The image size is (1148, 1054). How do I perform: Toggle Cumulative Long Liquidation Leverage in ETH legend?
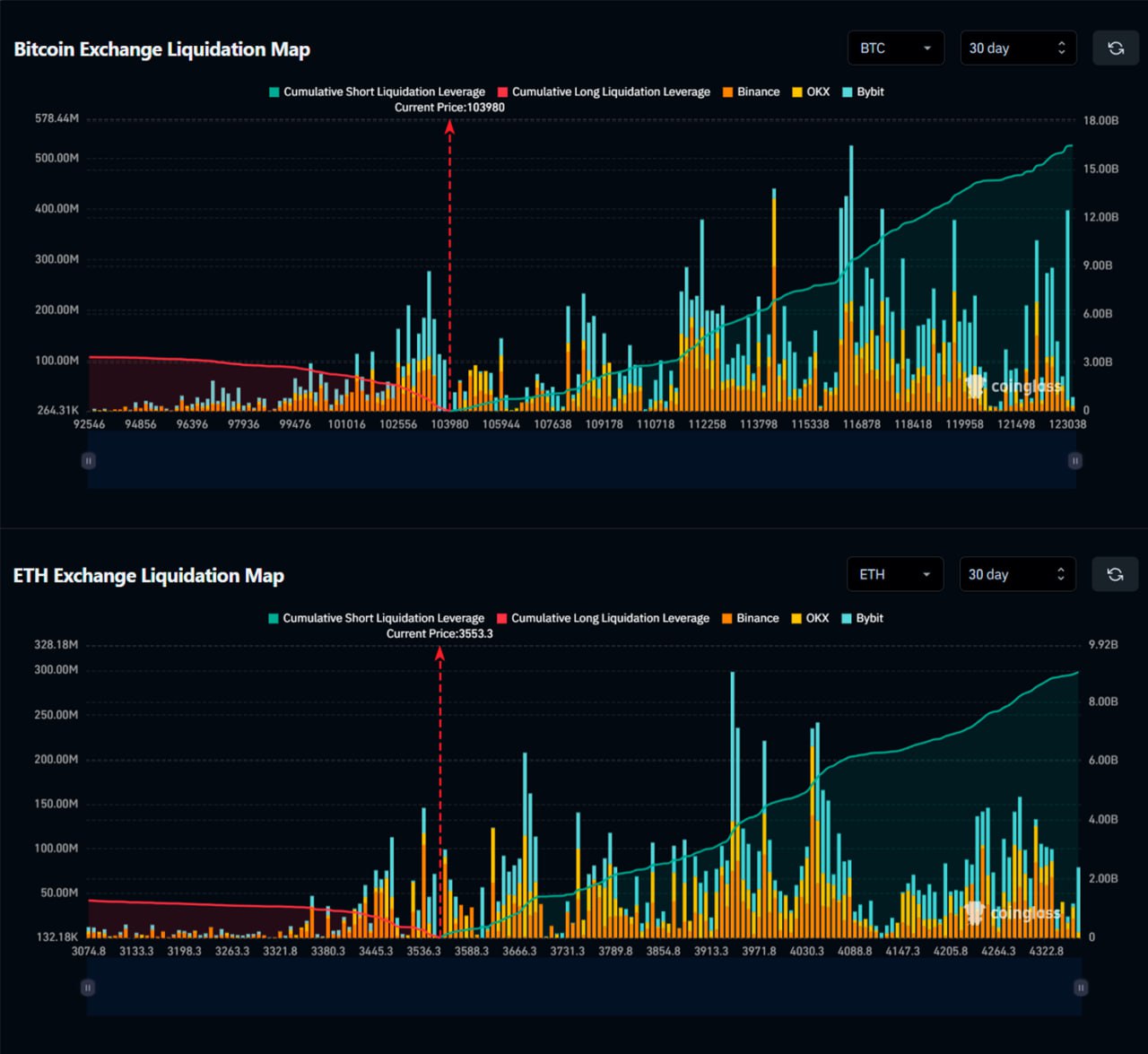point(603,618)
